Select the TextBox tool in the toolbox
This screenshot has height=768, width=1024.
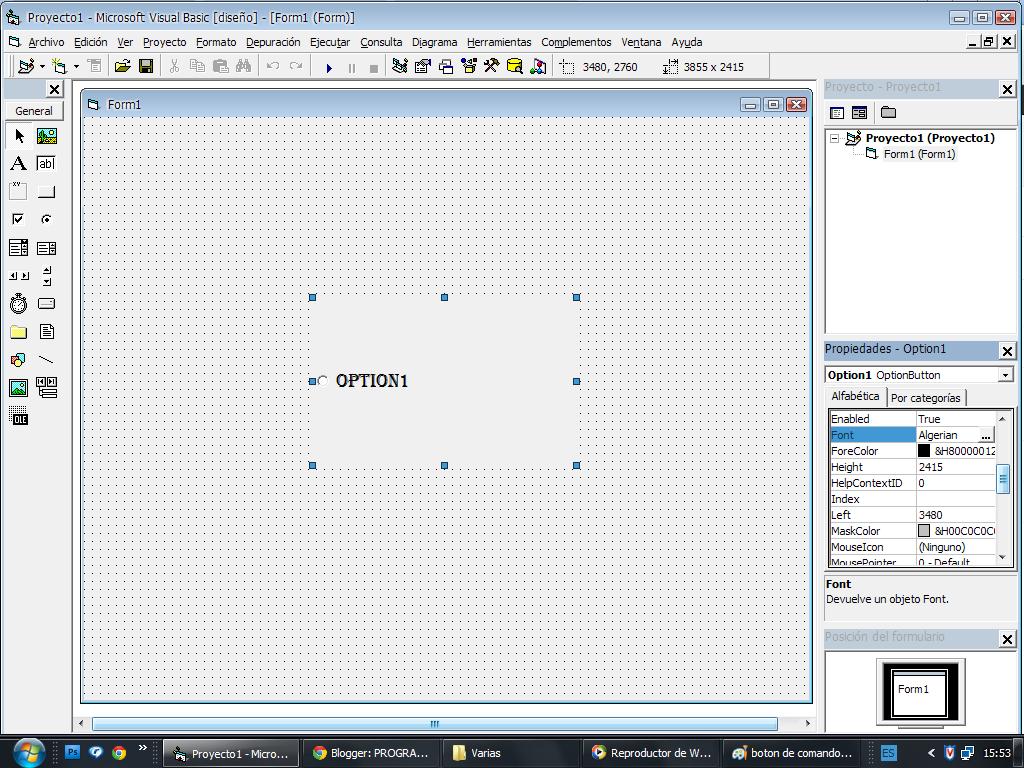(x=46, y=163)
